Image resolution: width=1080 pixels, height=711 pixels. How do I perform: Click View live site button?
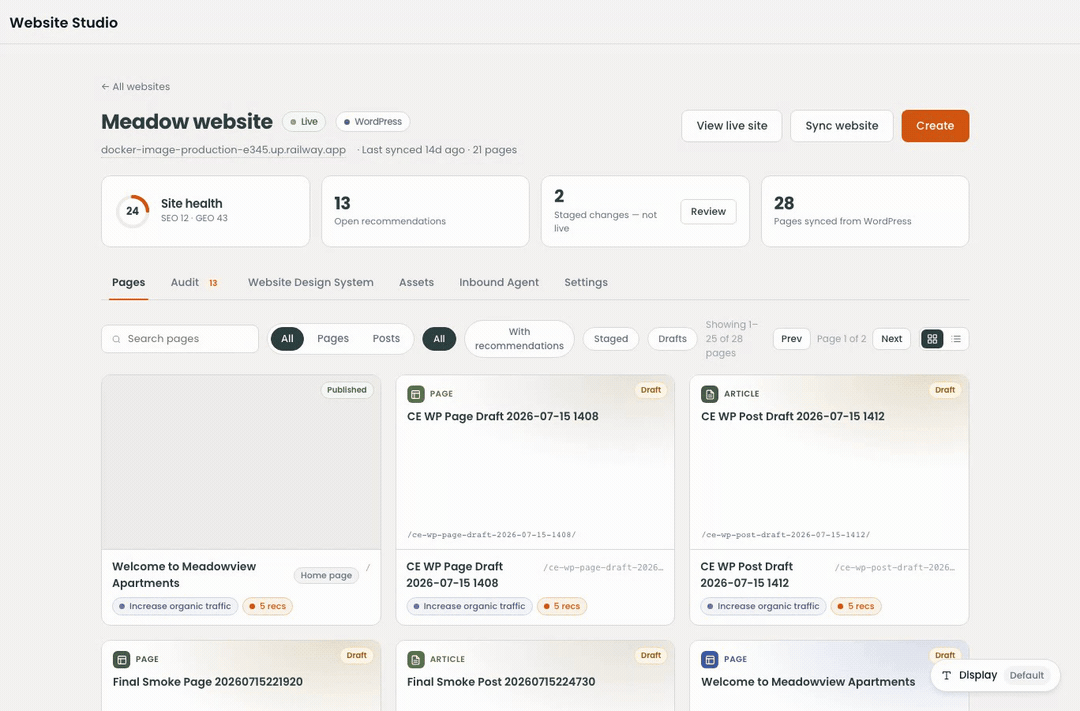pyautogui.click(x=731, y=126)
